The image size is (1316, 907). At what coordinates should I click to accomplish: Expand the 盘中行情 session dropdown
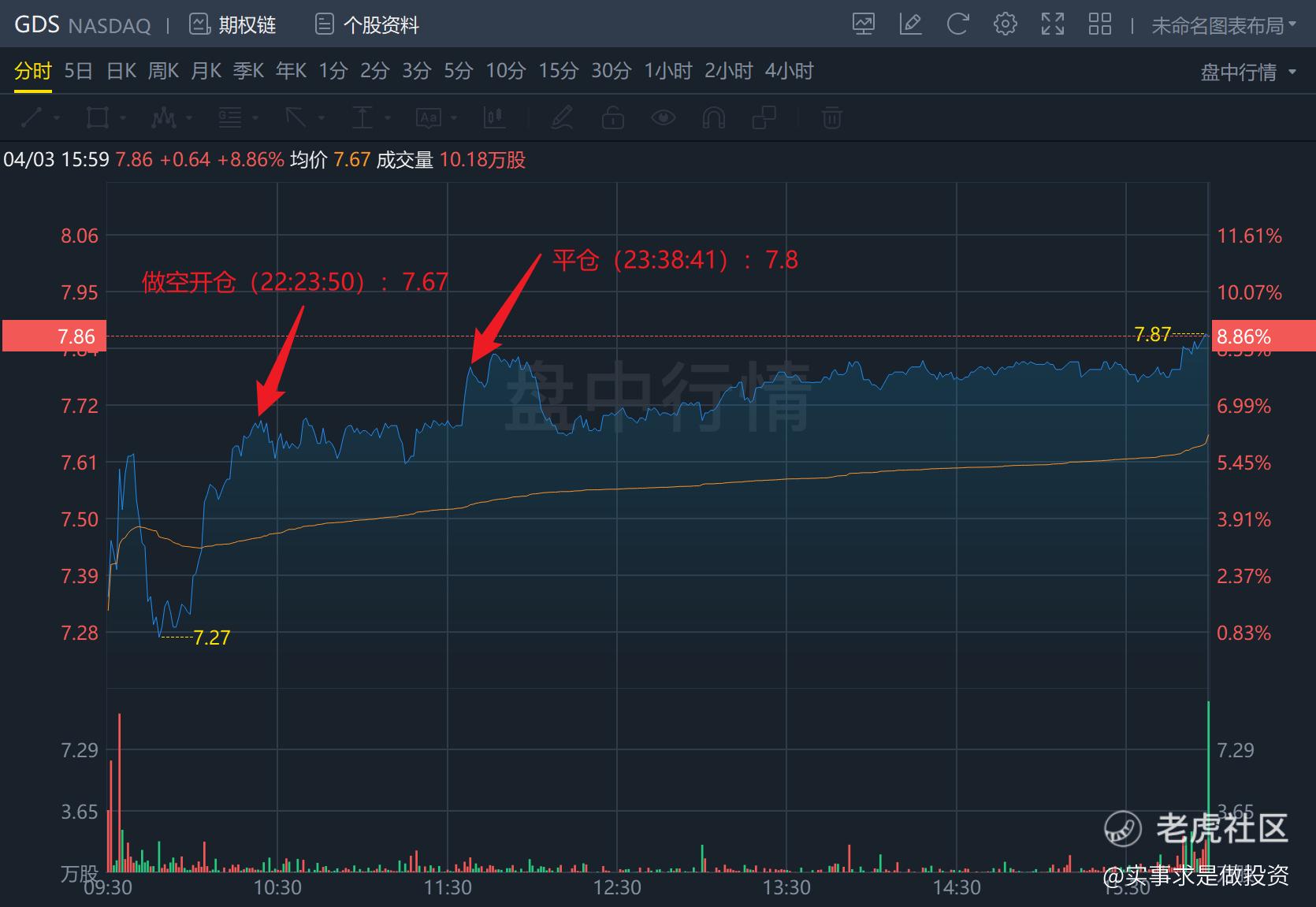click(x=1248, y=72)
